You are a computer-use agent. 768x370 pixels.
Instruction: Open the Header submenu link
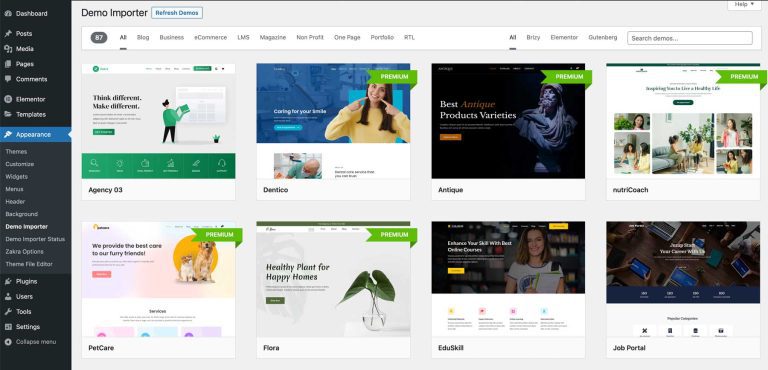[15, 202]
